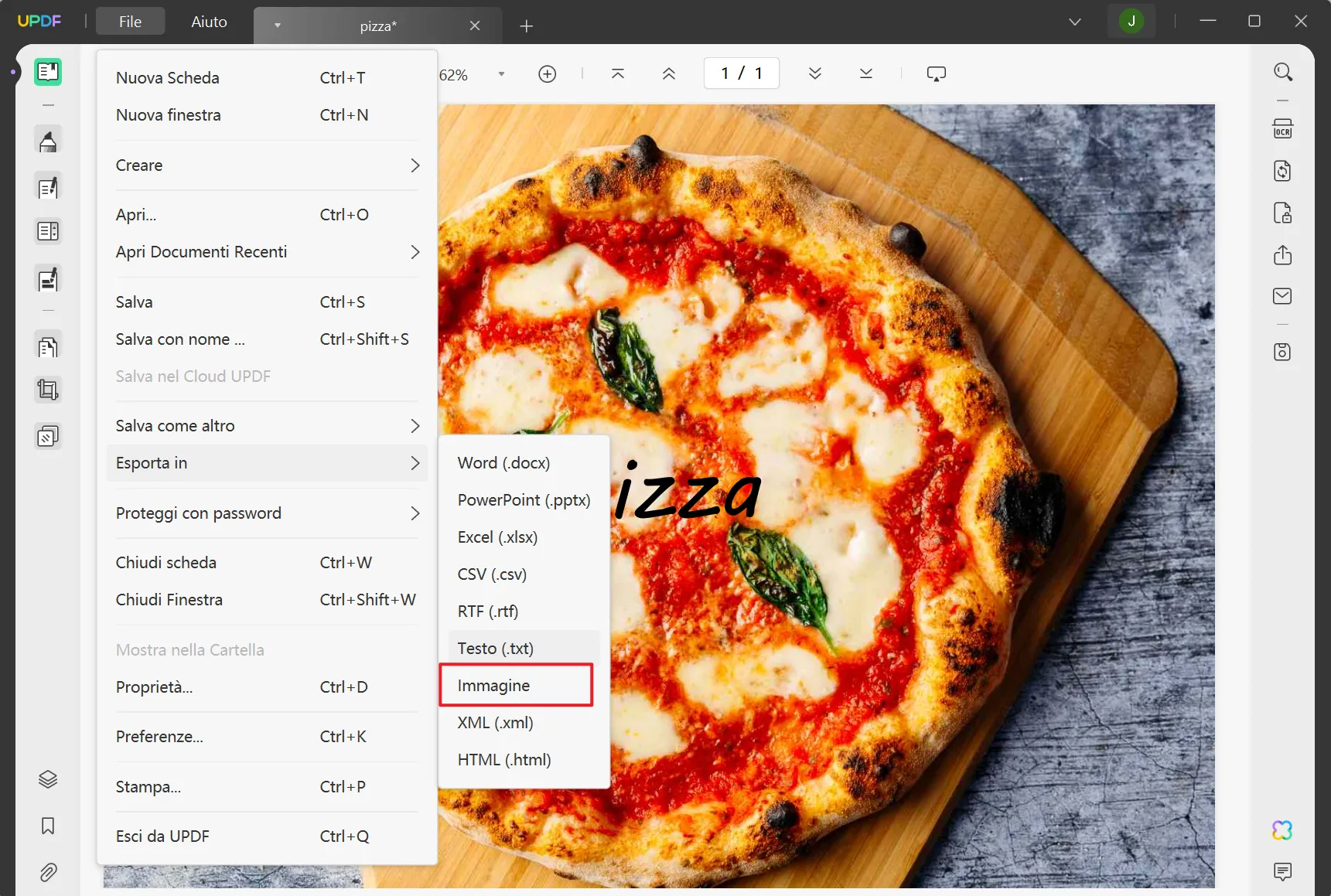
Task: Expand the Salva come altro submenu
Action: pyautogui.click(x=267, y=426)
